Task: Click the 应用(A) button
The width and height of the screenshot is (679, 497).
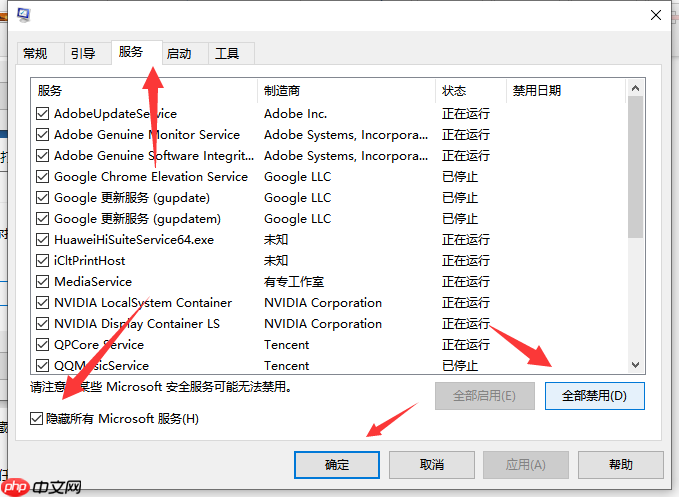Action: [526, 465]
